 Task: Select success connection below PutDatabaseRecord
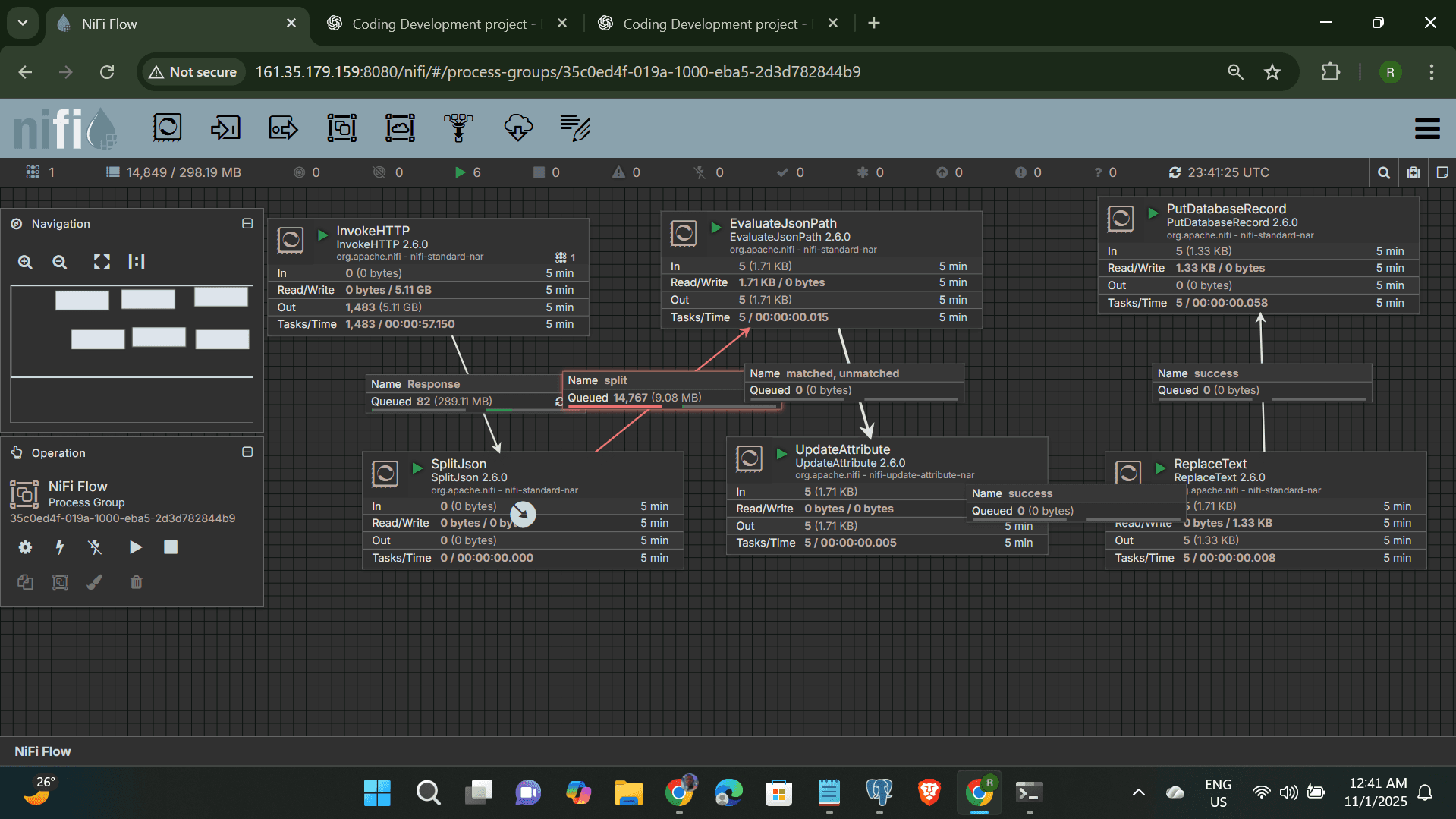[1262, 382]
